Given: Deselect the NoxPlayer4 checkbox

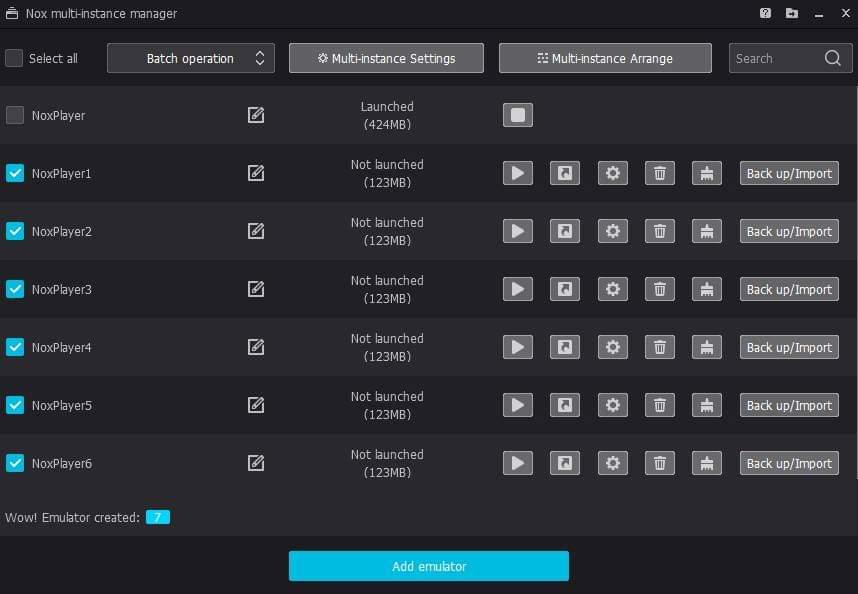Looking at the screenshot, I should tap(15, 347).
